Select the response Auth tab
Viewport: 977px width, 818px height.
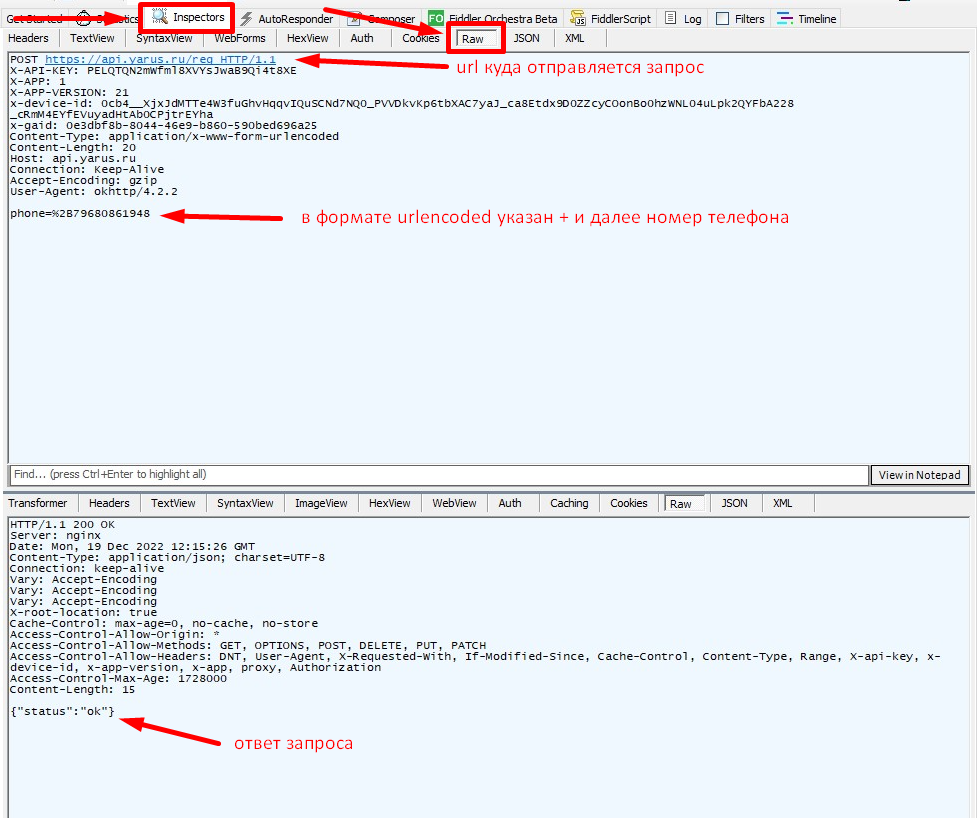pyautogui.click(x=510, y=503)
